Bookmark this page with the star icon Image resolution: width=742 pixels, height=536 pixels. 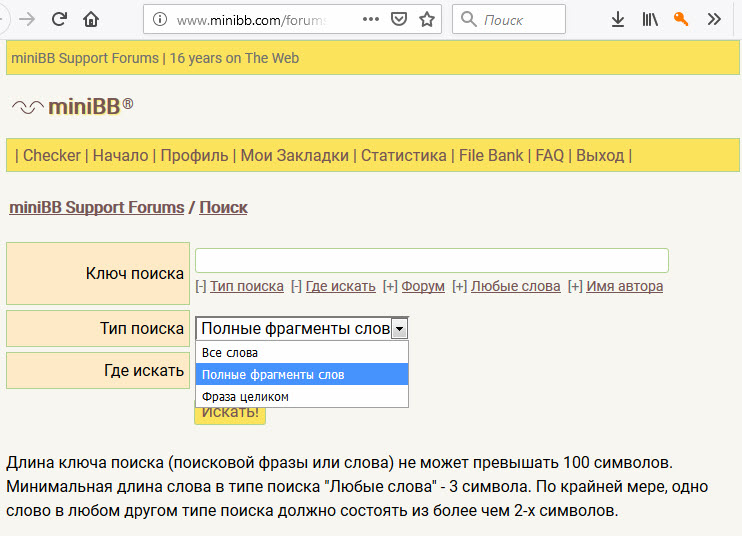pyautogui.click(x=427, y=19)
